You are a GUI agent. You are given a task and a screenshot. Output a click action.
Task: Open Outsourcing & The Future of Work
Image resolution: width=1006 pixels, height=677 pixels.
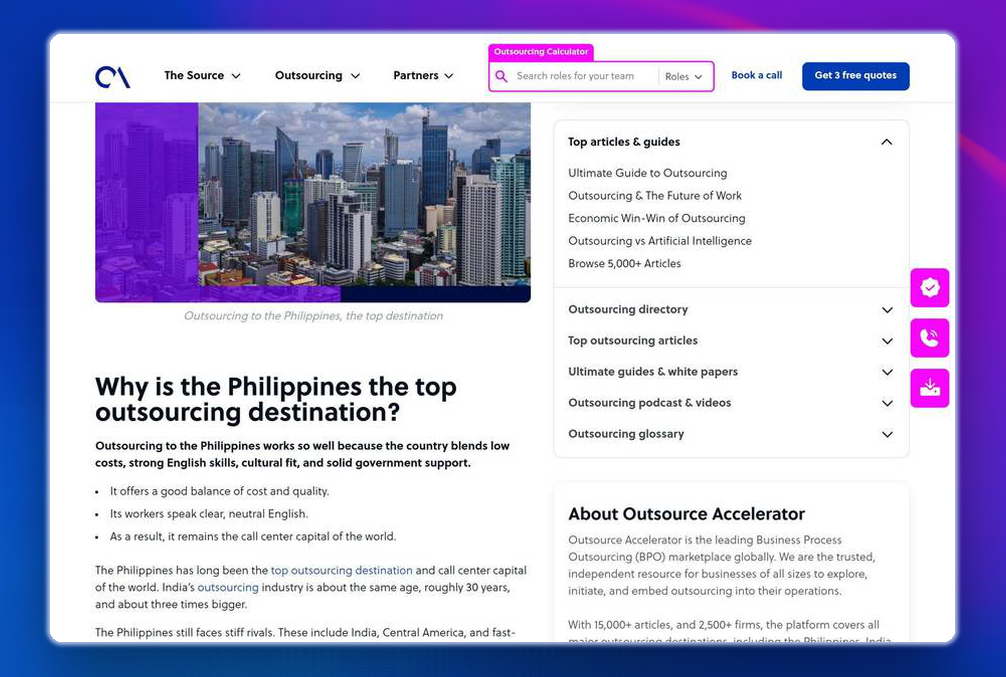pos(654,196)
